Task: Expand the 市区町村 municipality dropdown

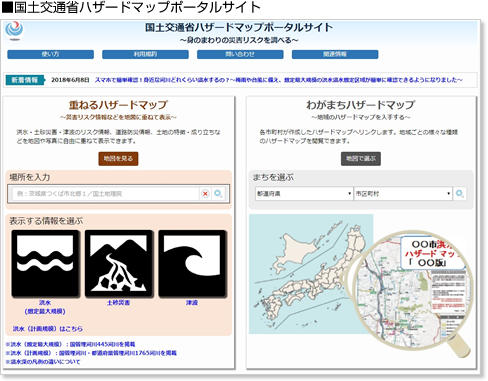Action: [x=403, y=194]
